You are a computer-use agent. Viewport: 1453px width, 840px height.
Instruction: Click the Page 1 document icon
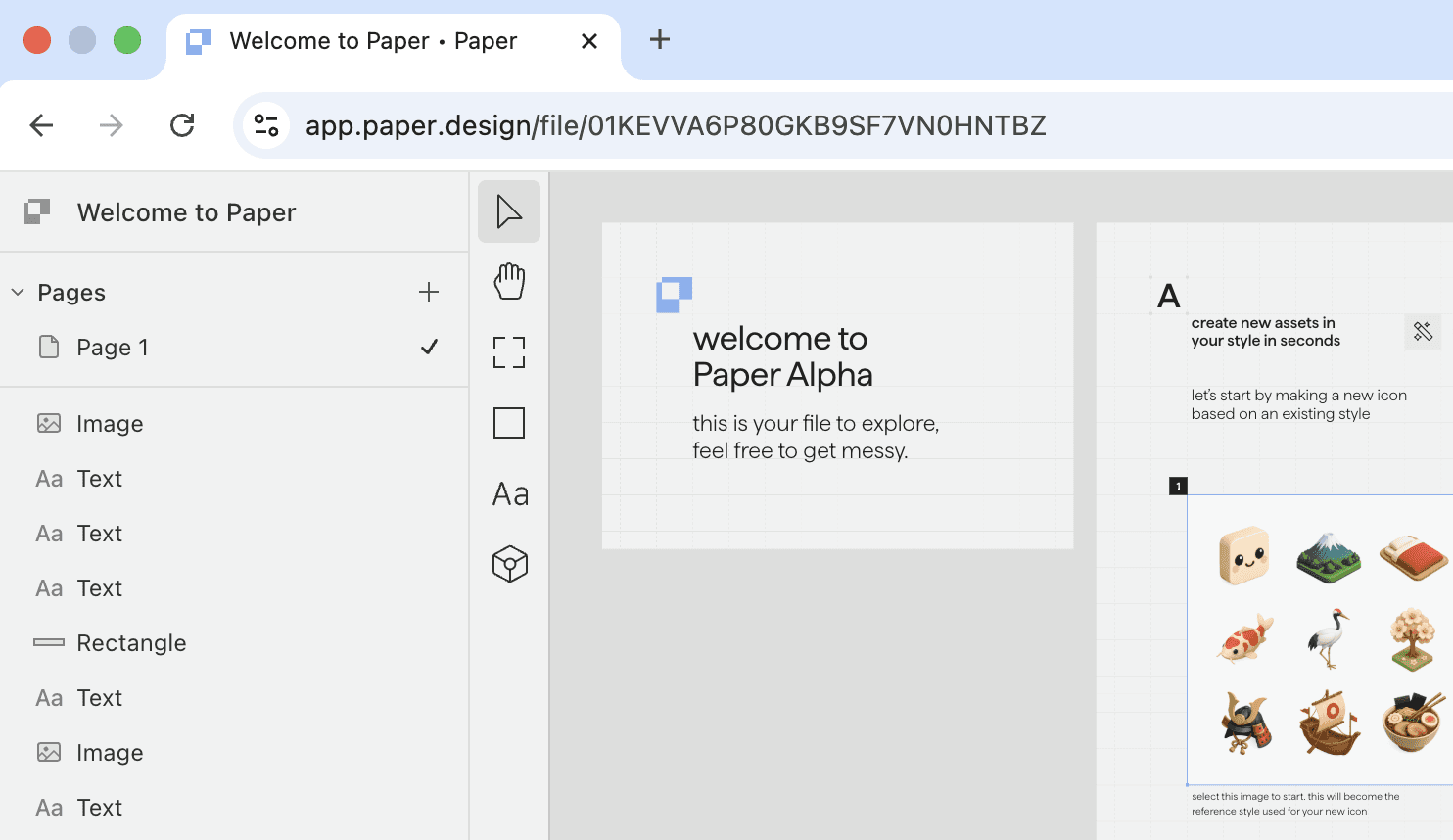[x=49, y=347]
